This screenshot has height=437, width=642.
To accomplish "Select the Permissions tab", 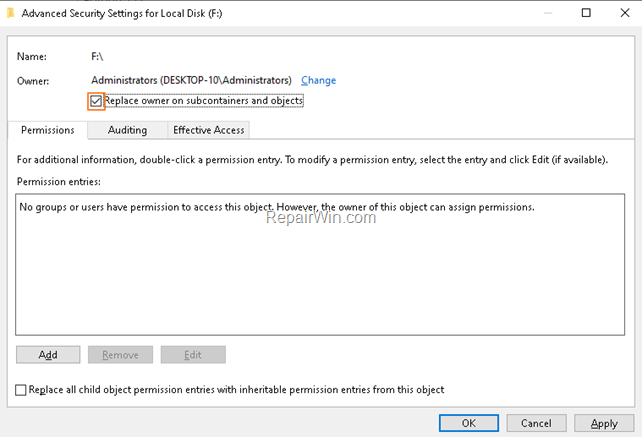I will pyautogui.click(x=47, y=130).
